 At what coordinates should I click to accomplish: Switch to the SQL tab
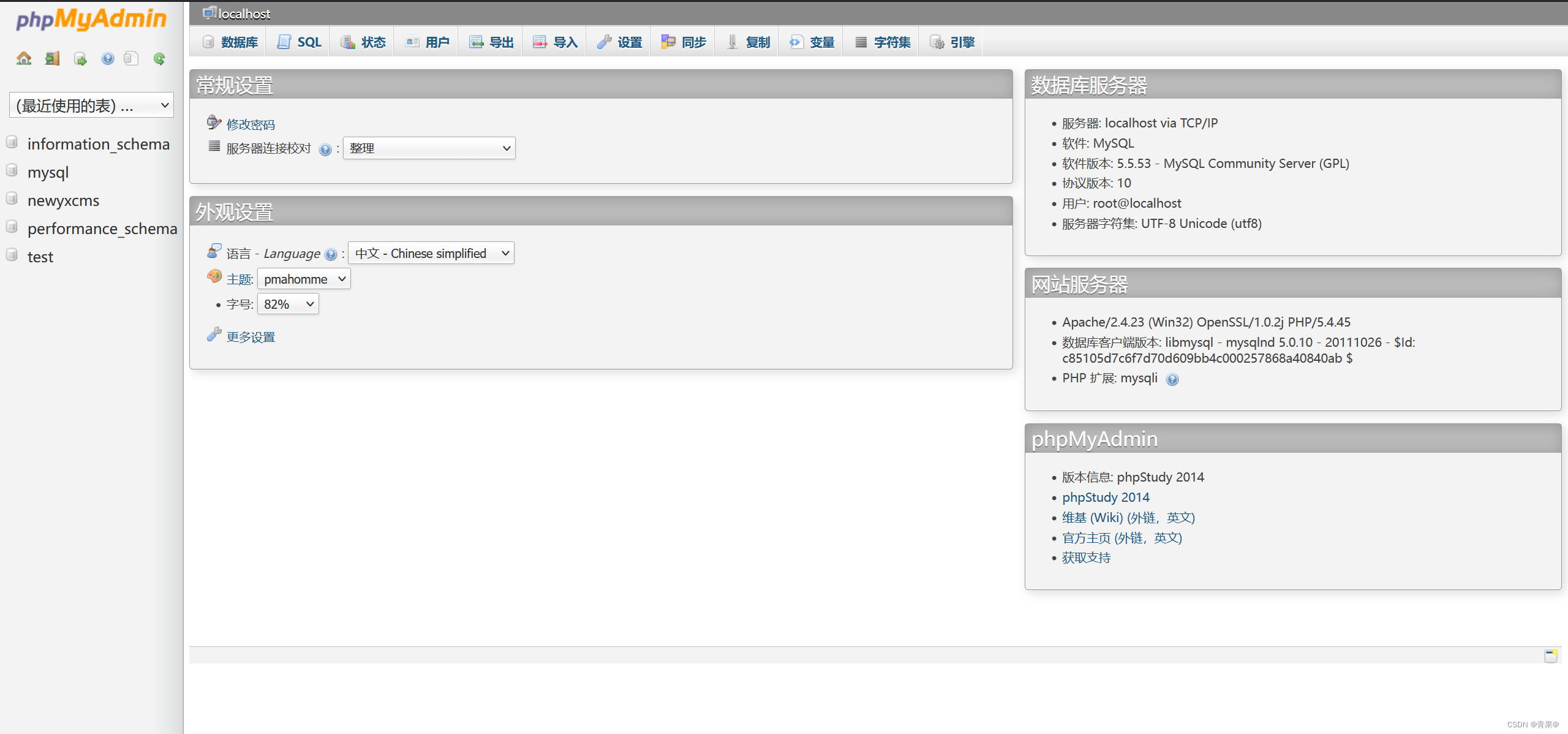(300, 42)
